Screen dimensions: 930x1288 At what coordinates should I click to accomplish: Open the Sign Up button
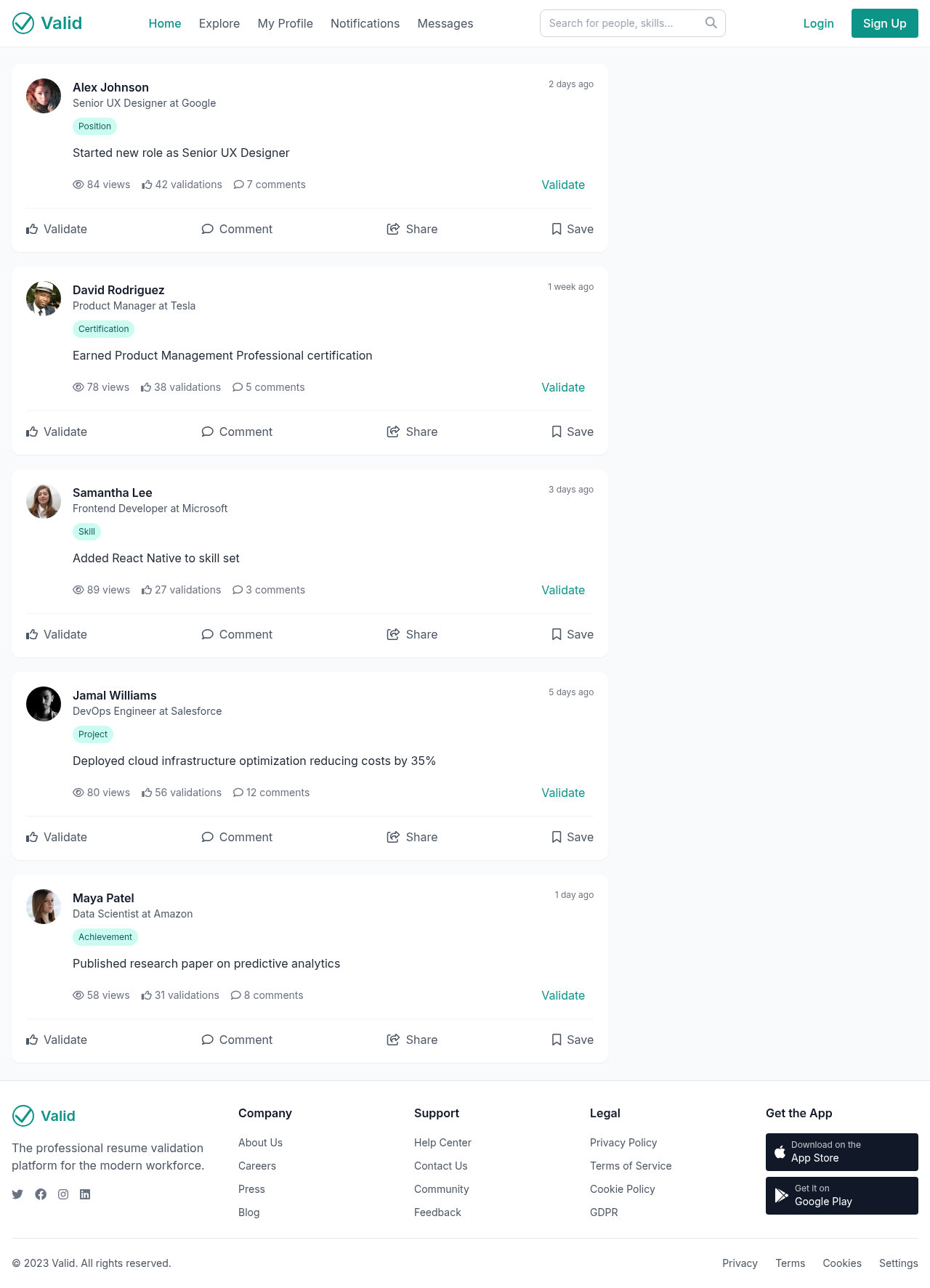click(x=884, y=23)
